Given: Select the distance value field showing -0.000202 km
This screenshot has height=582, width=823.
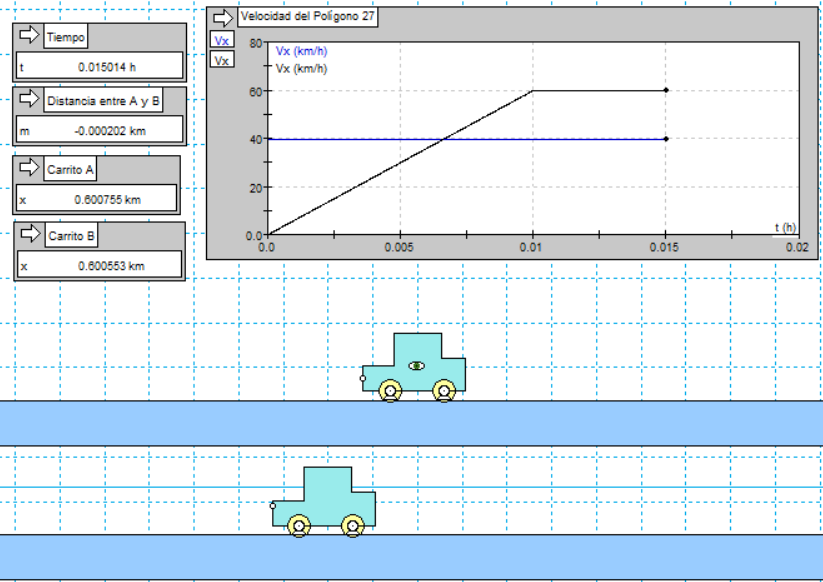Looking at the screenshot, I should [98, 130].
